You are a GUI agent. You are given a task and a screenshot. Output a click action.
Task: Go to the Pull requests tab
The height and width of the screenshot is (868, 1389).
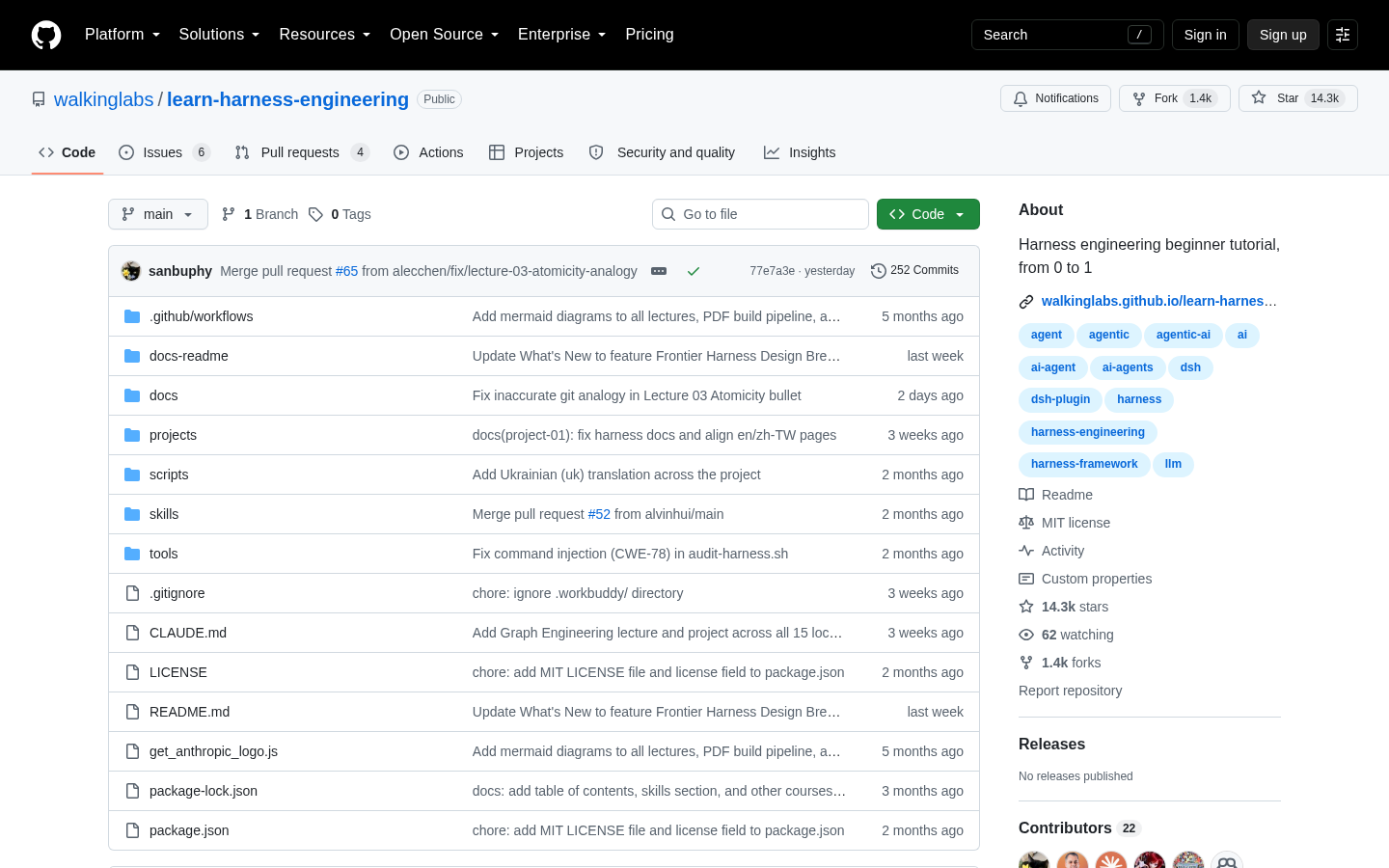pos(302,152)
